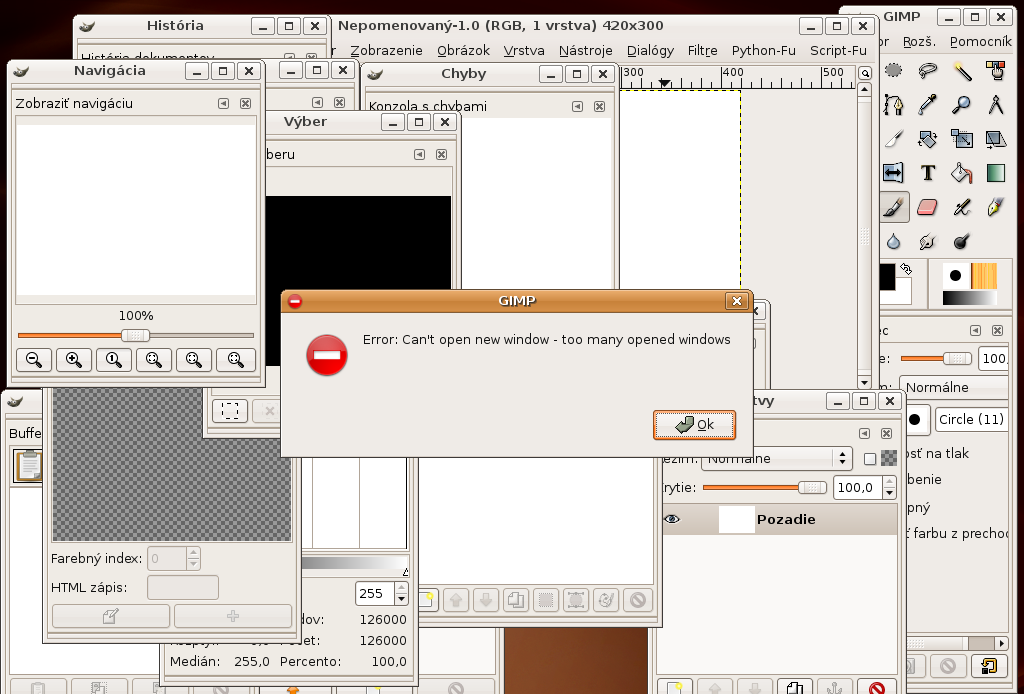Select the Blur/Sharpen droplet tool
1024x694 pixels.
pos(893,242)
